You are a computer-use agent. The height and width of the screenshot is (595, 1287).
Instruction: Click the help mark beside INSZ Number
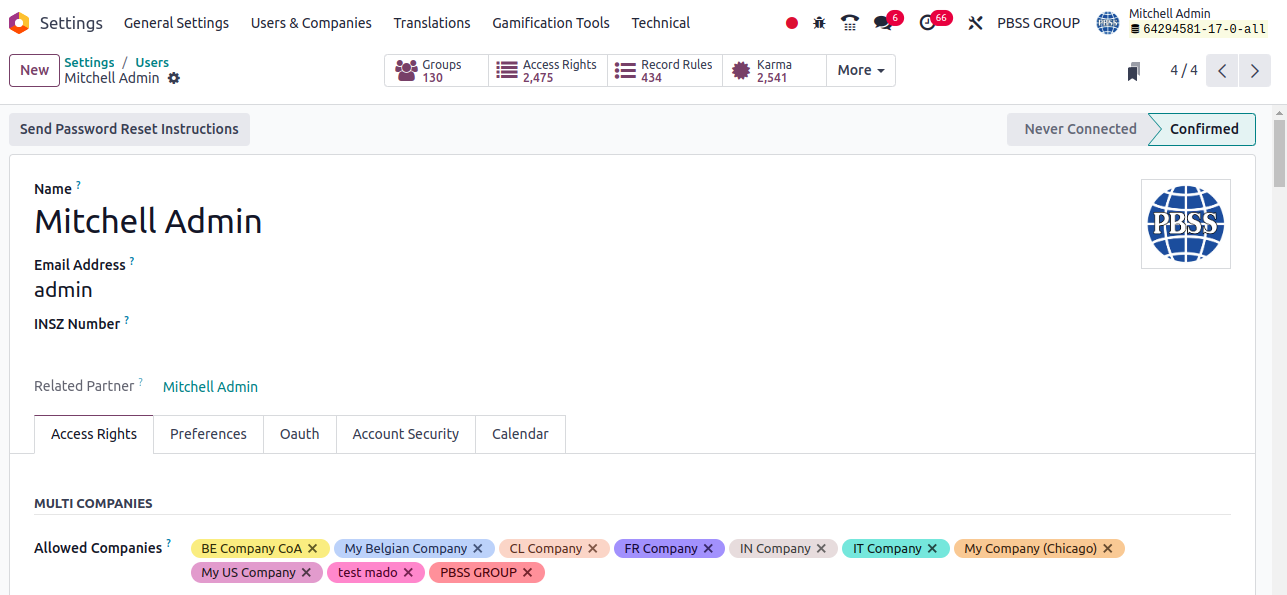pyautogui.click(x=127, y=320)
